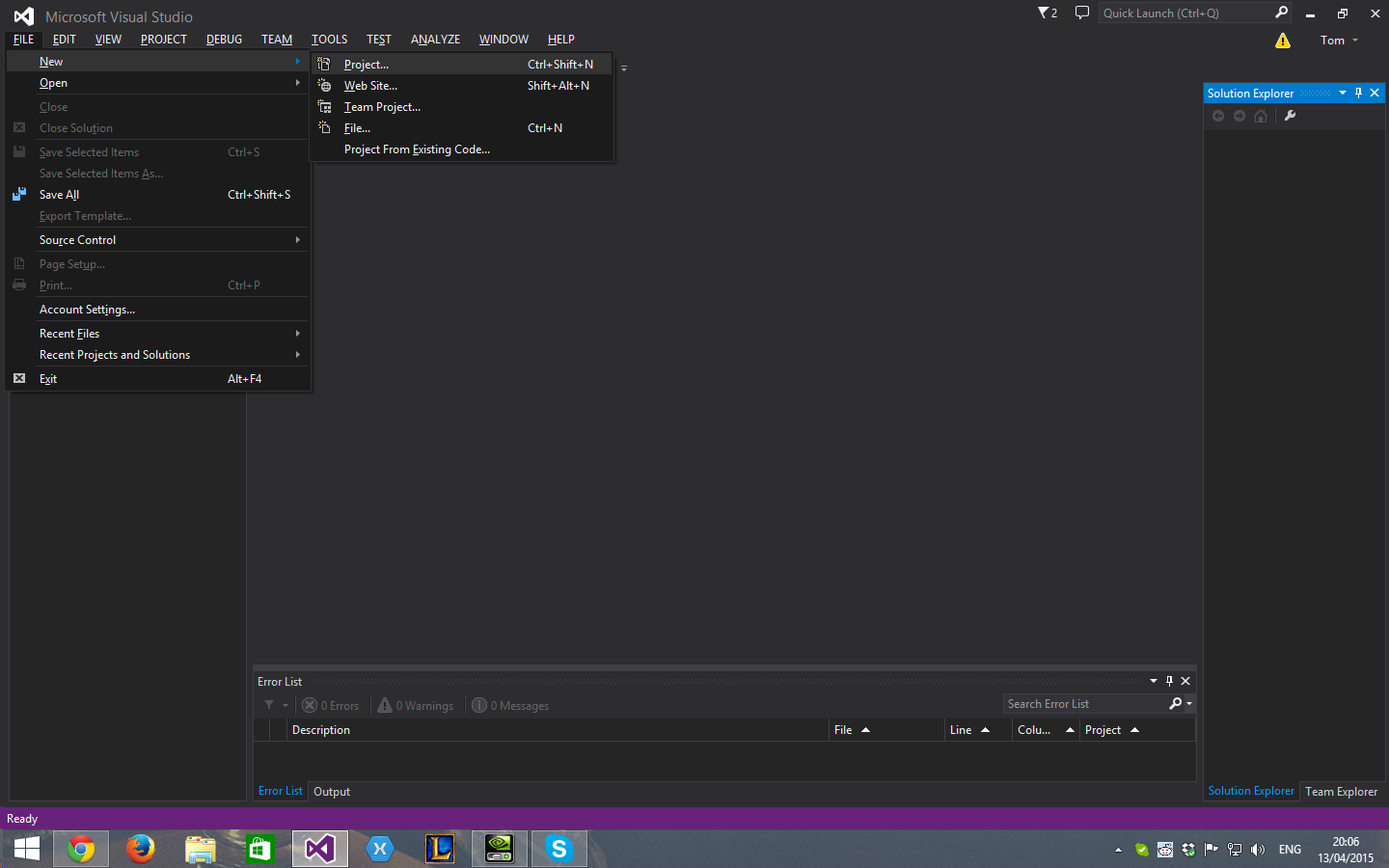
Task: Switch to the Team Explorer tab
Action: (1341, 792)
